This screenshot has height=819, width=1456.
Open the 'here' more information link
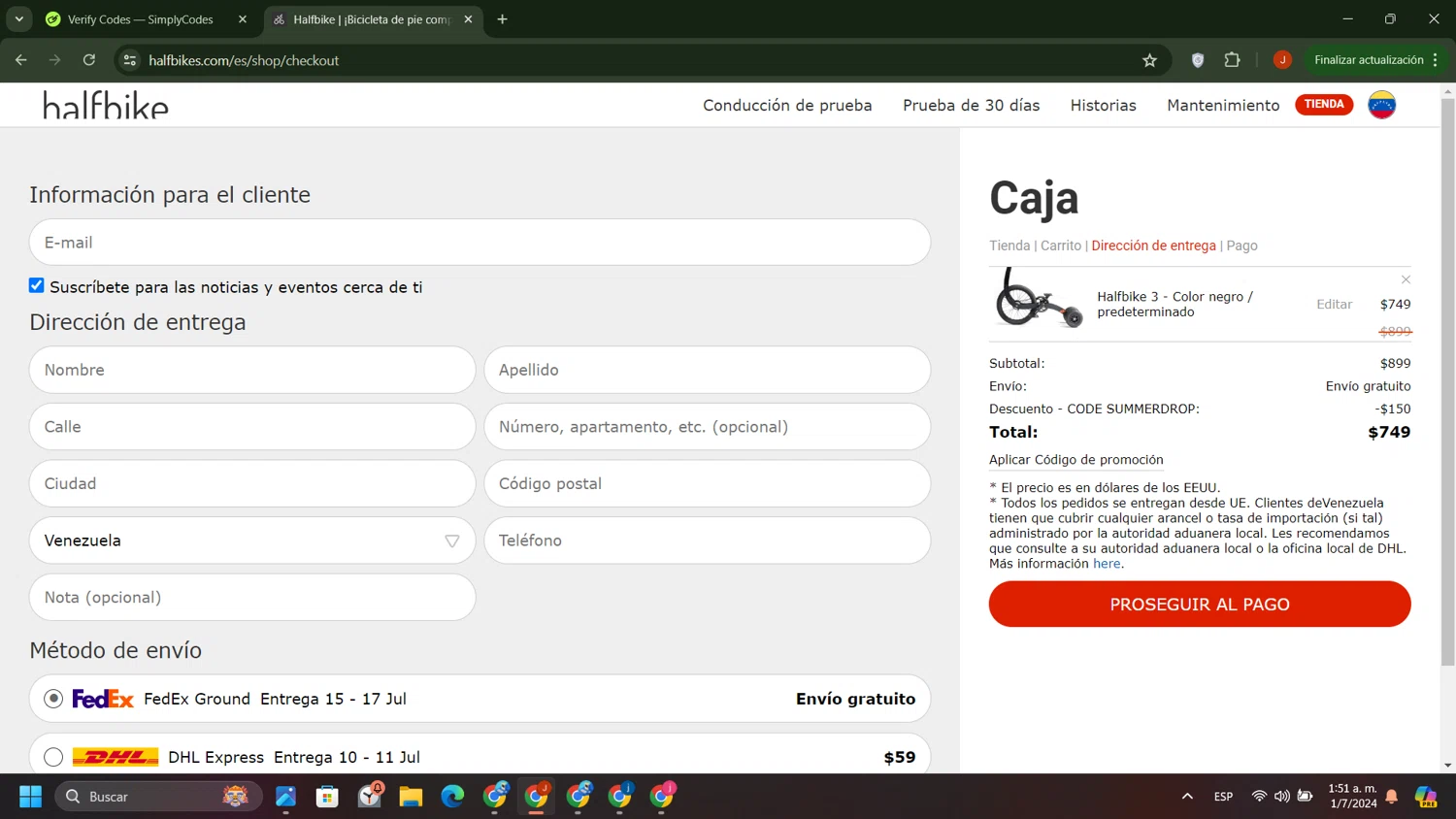point(1107,564)
